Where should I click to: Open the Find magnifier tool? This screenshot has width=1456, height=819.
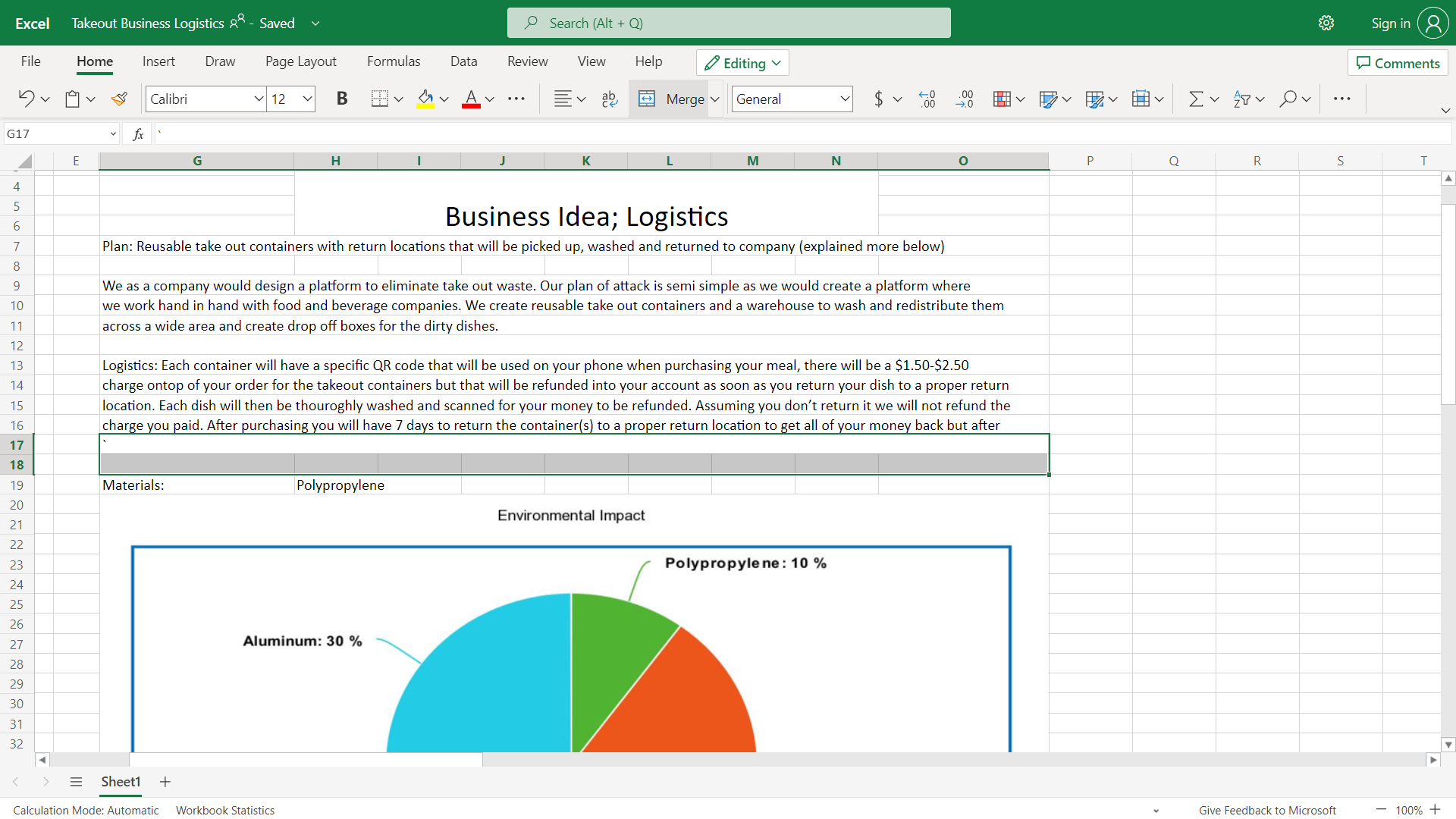[x=1289, y=99]
